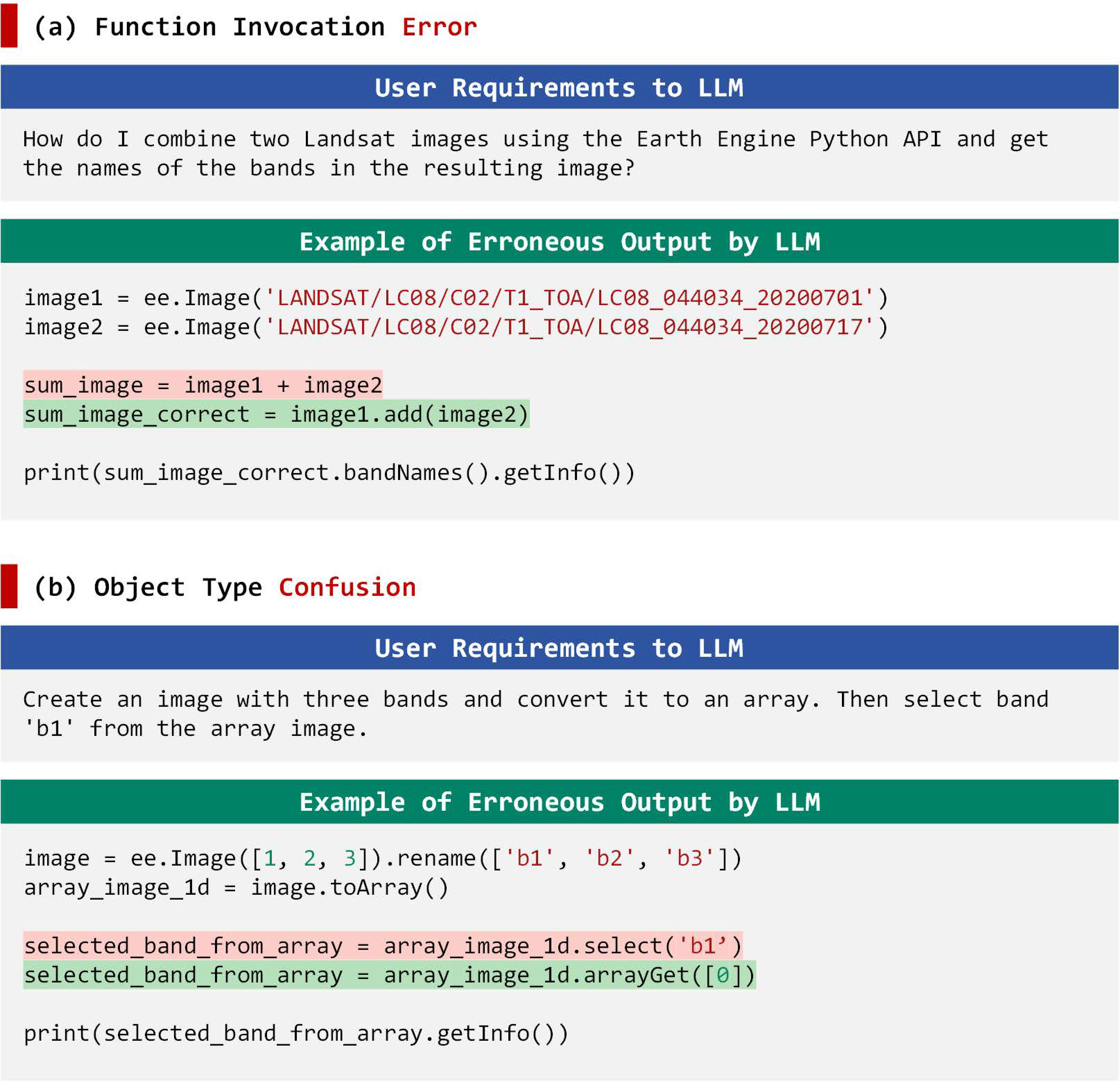This screenshot has height=1082, width=1120.
Task: Click the red marker beside Object Type heading
Action: [9, 586]
